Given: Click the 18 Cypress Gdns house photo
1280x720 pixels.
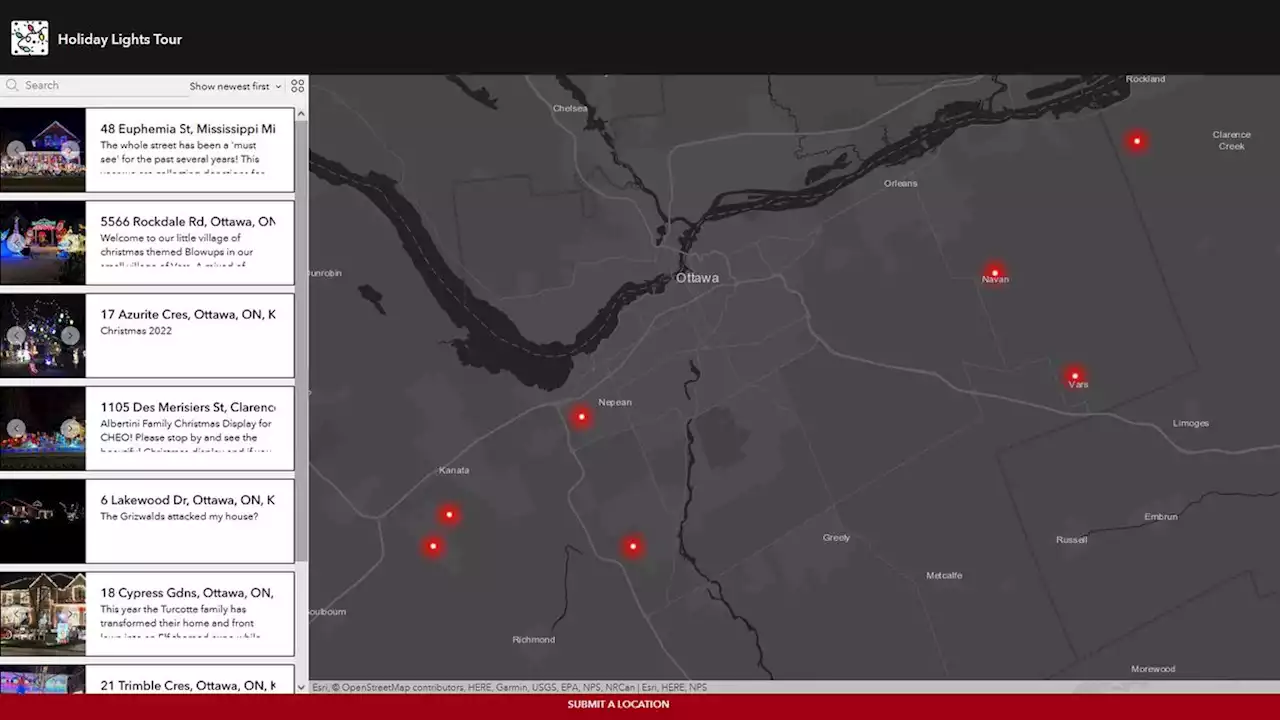Looking at the screenshot, I should [x=43, y=614].
